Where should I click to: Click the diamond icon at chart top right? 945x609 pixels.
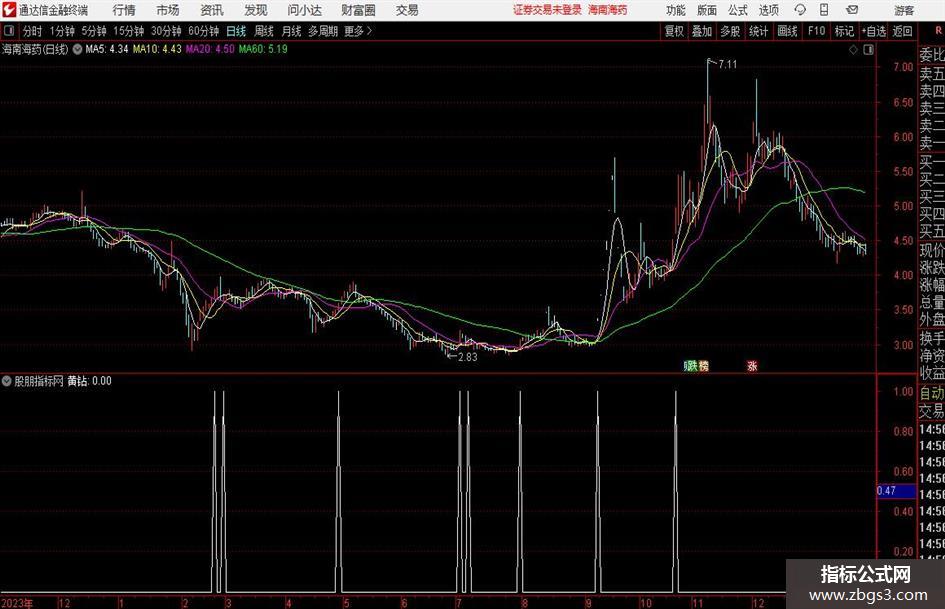(853, 50)
